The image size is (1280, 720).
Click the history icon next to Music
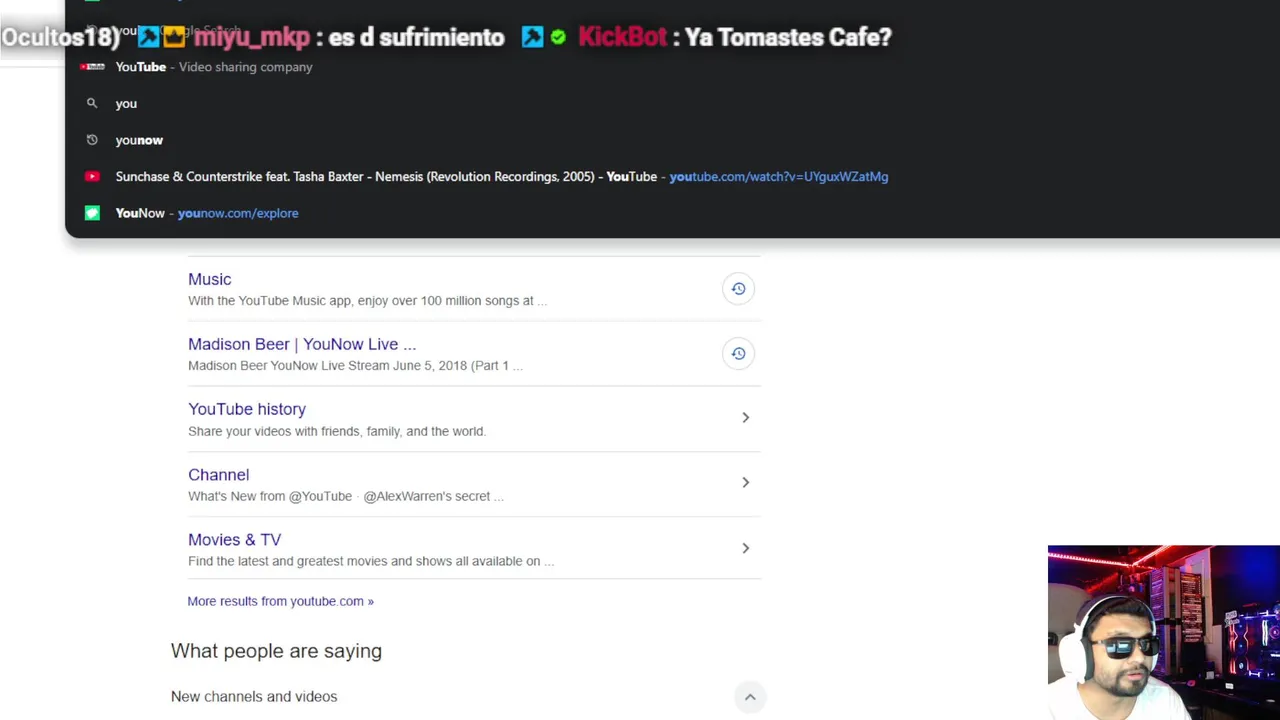click(738, 288)
